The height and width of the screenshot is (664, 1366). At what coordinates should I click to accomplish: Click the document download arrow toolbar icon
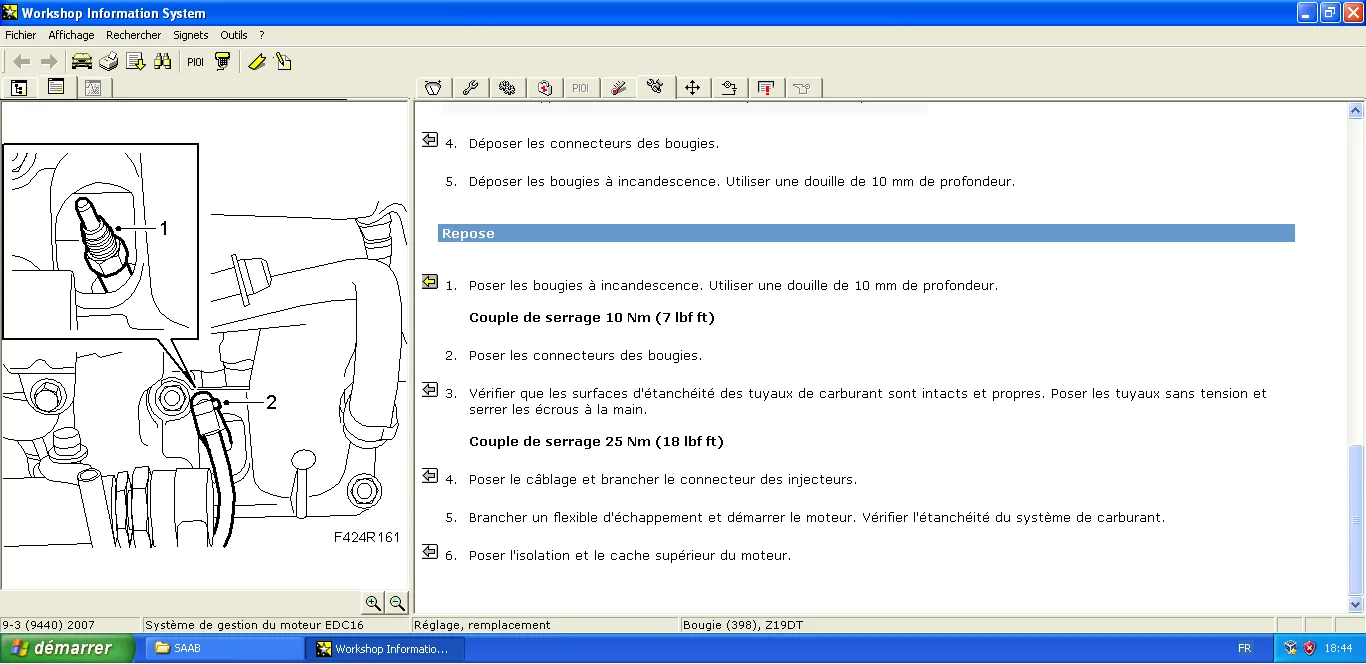[x=135, y=62]
